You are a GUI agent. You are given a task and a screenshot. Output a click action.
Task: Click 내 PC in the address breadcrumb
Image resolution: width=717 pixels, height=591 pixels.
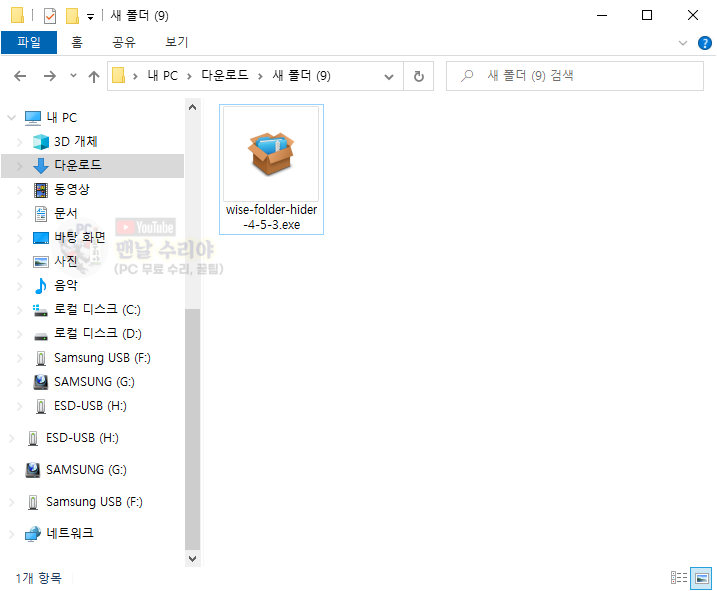click(x=162, y=75)
